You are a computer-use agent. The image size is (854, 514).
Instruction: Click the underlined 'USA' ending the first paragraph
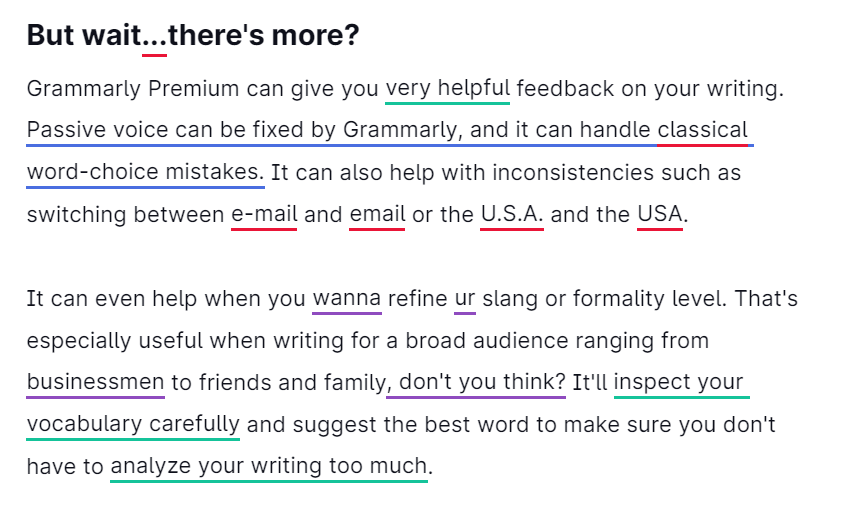pyautogui.click(x=660, y=214)
